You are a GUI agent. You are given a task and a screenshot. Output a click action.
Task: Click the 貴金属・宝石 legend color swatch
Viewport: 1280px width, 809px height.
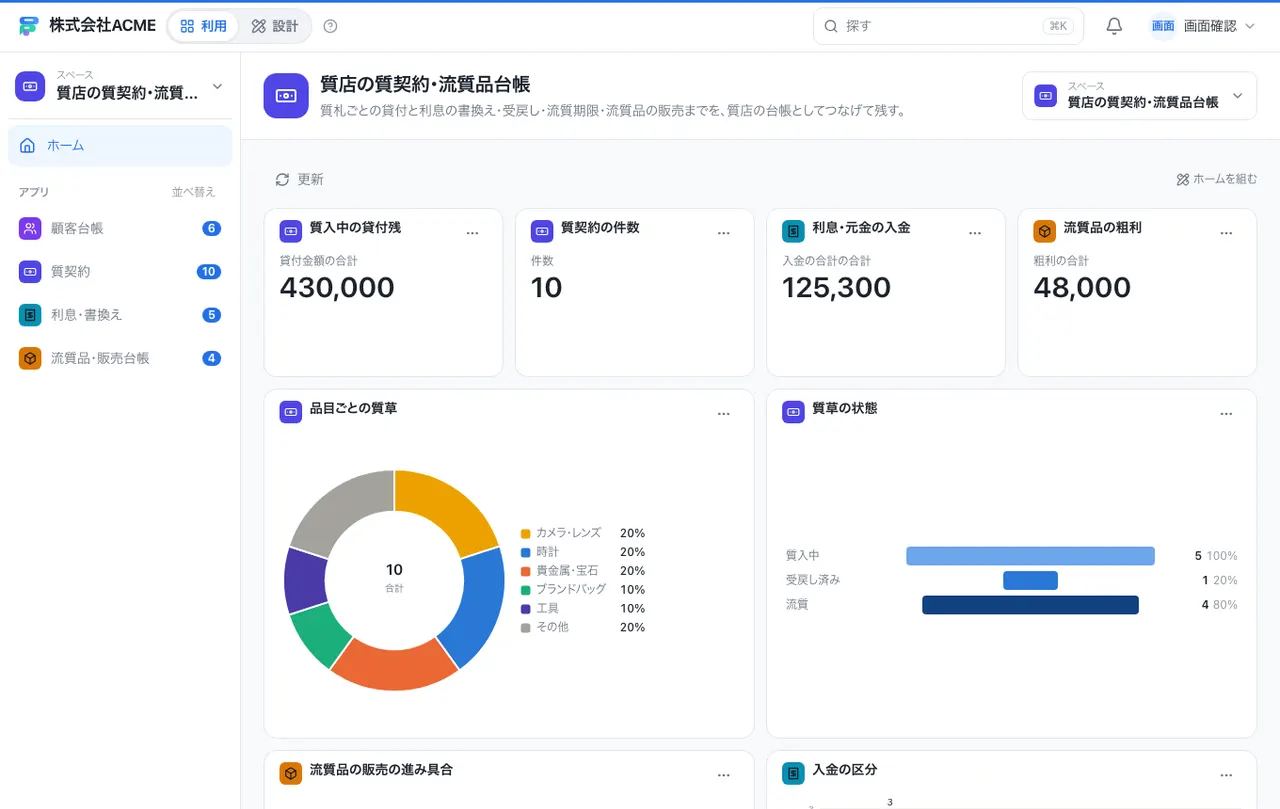point(525,571)
